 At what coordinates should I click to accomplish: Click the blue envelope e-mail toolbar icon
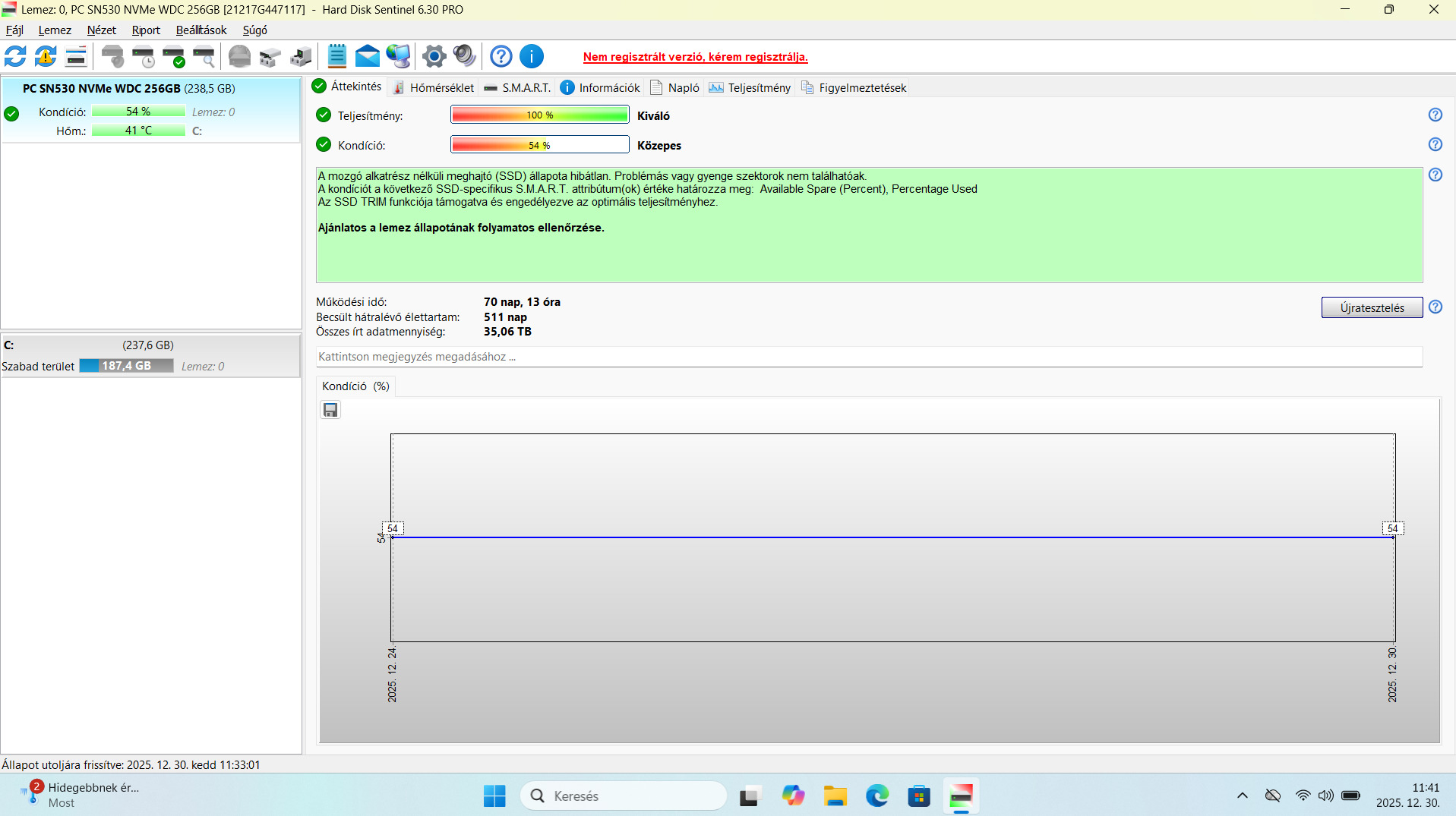pyautogui.click(x=368, y=56)
